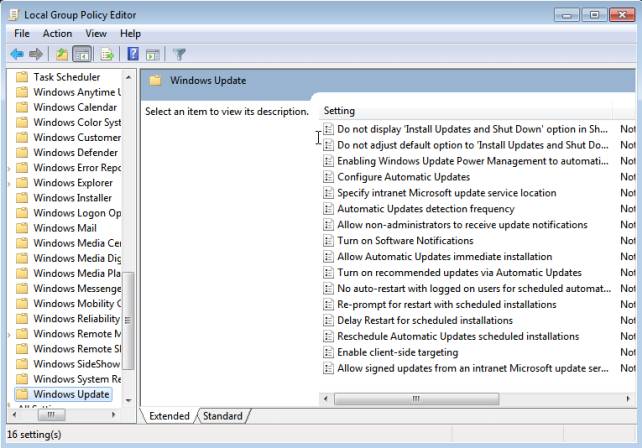Select 'Allow Automatic Updates immediate installation' setting
This screenshot has width=642, height=448.
[445, 257]
